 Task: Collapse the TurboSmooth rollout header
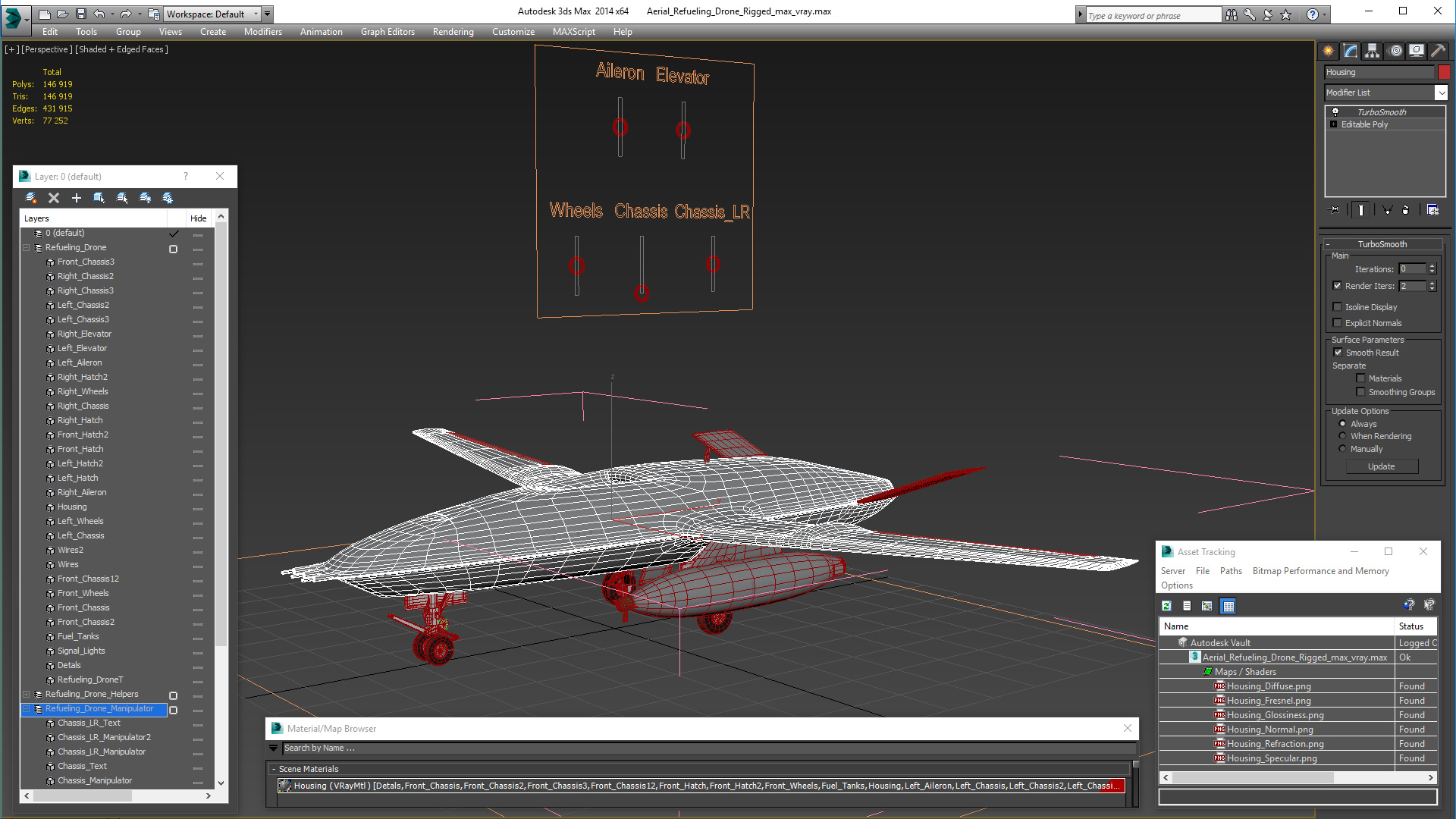click(x=1383, y=244)
